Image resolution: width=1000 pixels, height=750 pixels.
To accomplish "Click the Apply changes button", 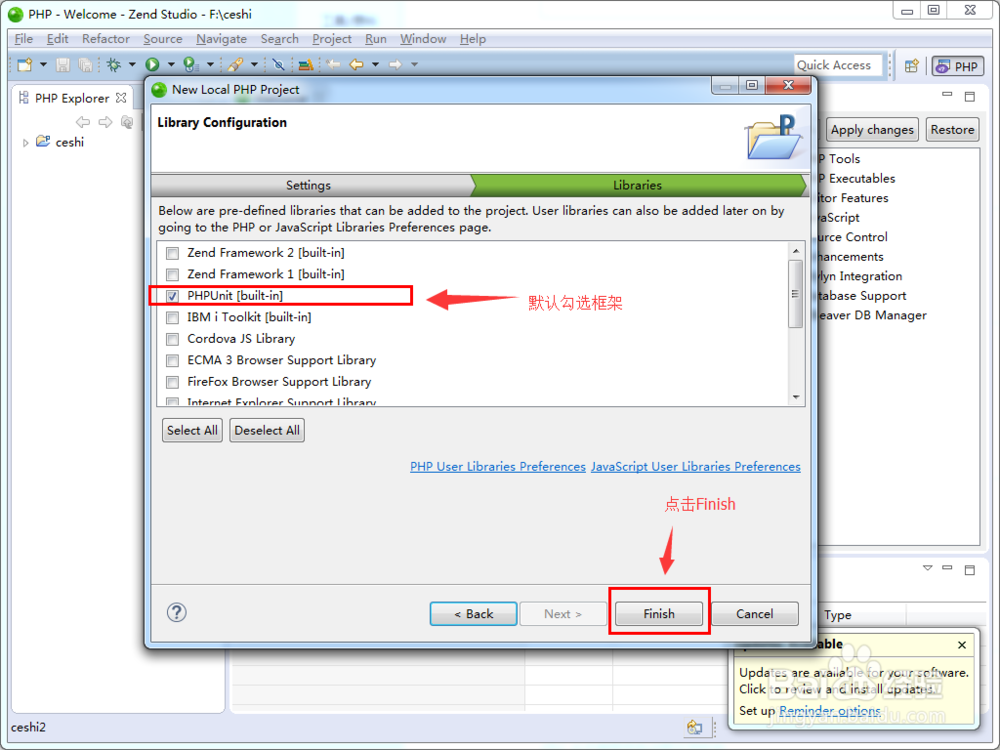I will 872,129.
